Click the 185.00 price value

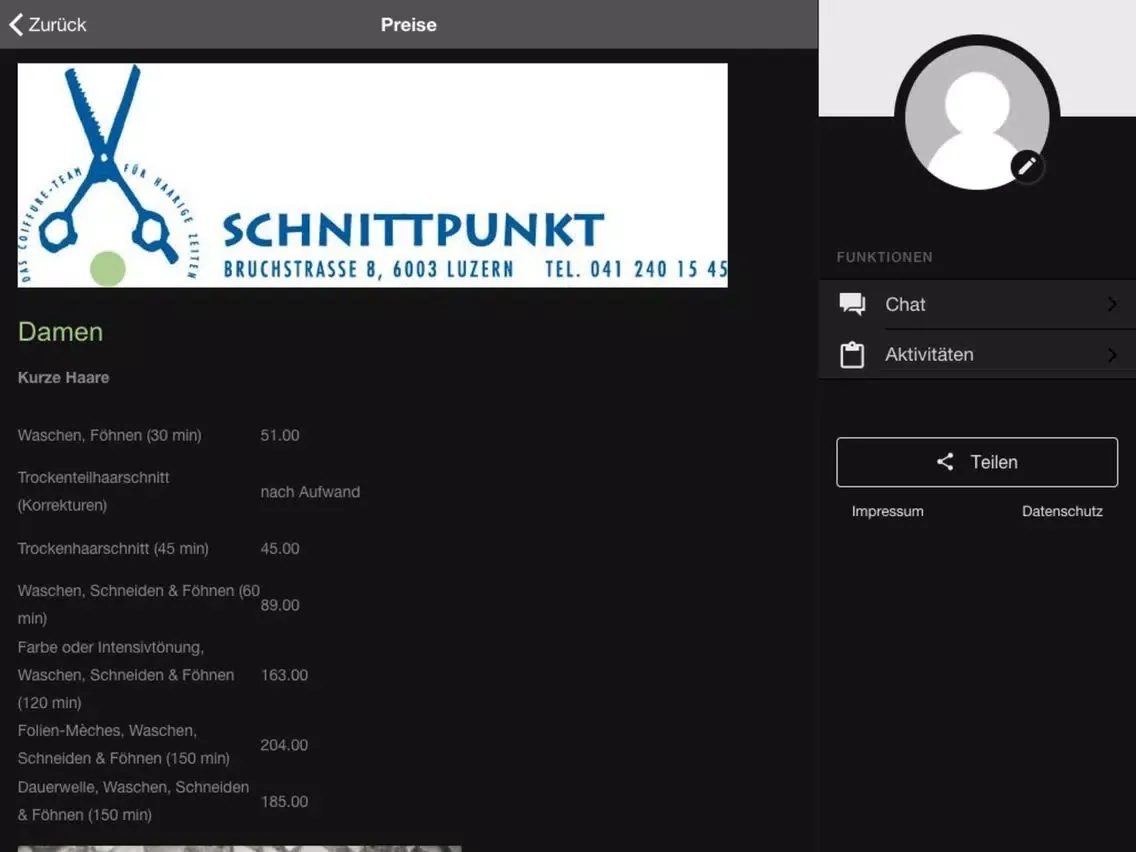pyautogui.click(x=284, y=801)
